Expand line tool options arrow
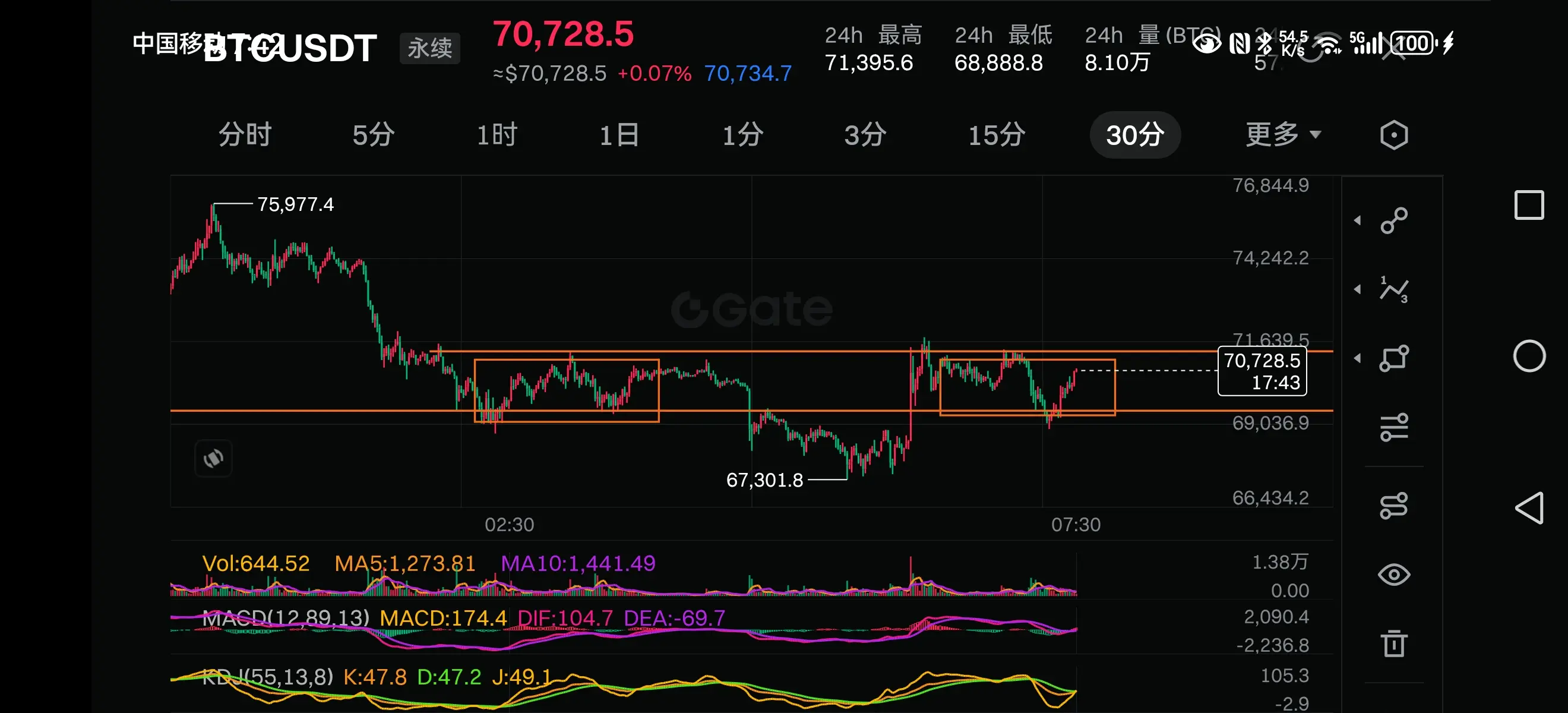The height and width of the screenshot is (713, 1568). point(1357,220)
